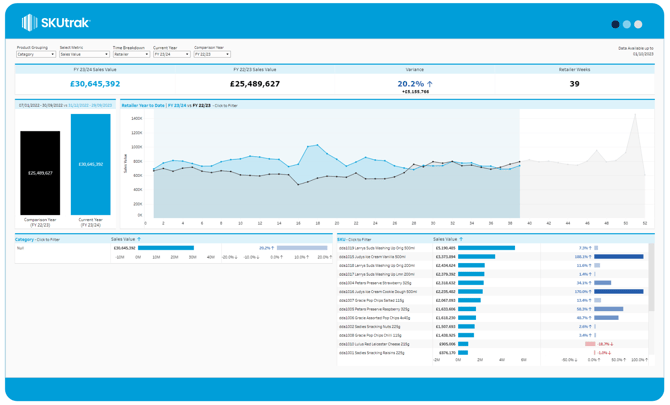
Task: Open the Product Grouping dropdown
Action: [x=36, y=54]
